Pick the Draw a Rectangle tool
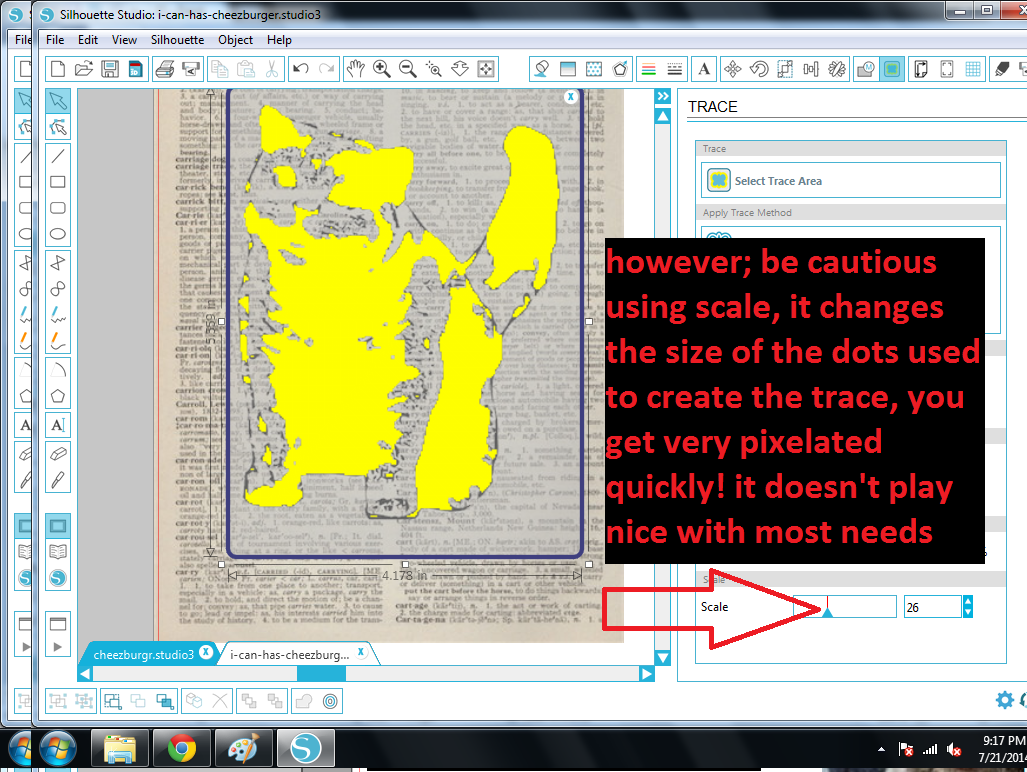The height and width of the screenshot is (772, 1027). [x=58, y=182]
